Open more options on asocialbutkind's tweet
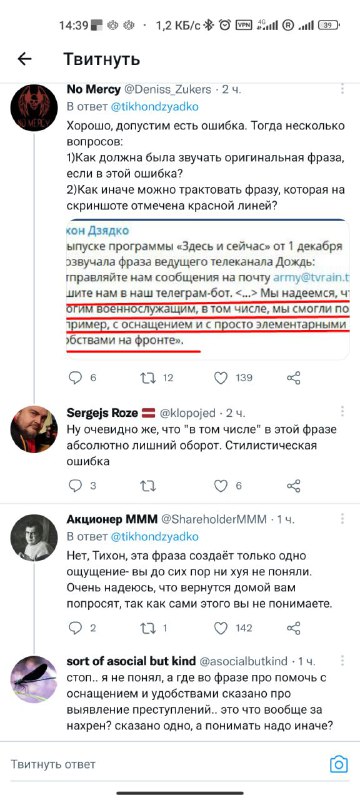 [x=342, y=660]
